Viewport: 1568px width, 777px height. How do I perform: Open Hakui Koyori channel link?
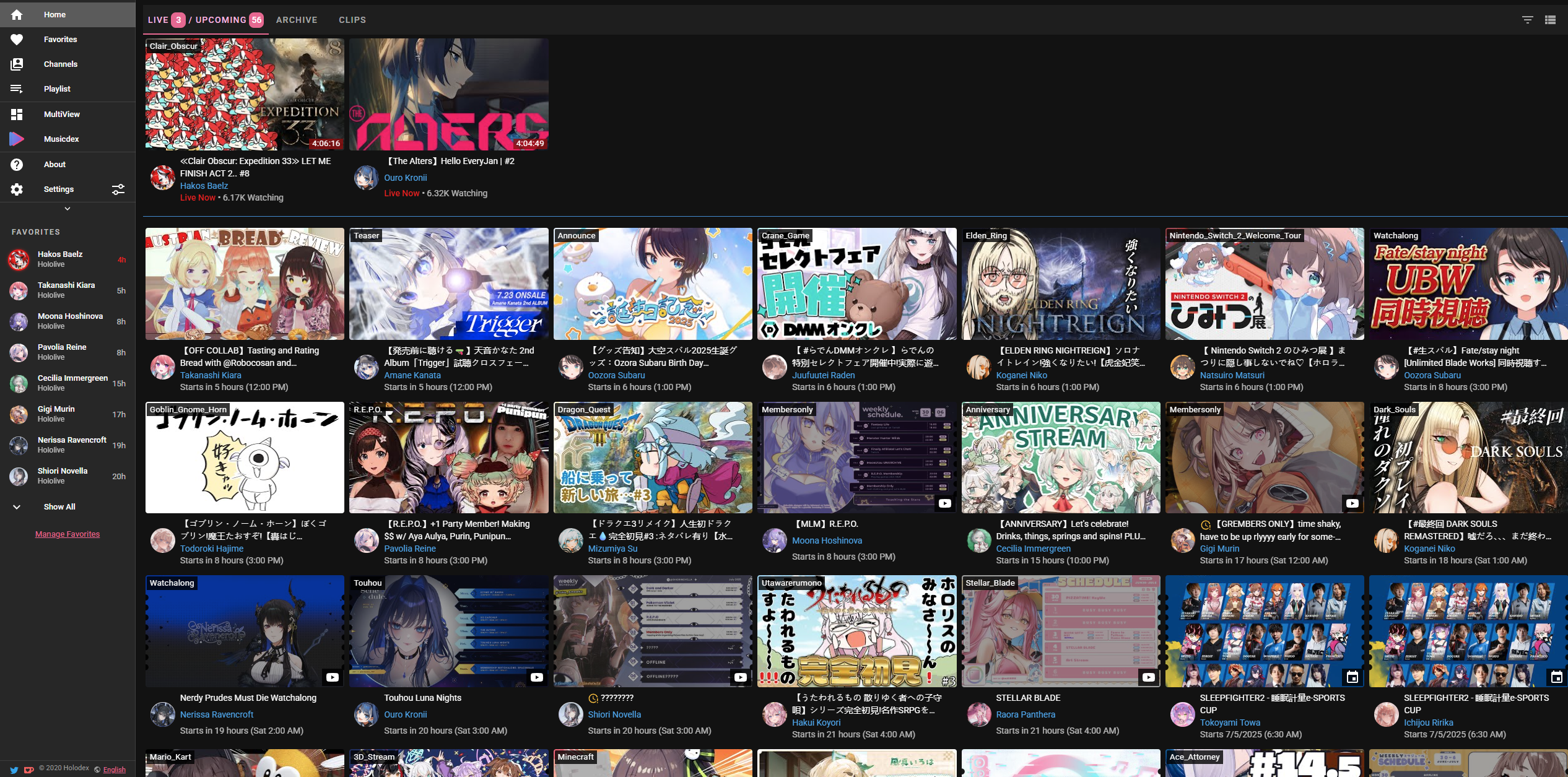[816, 723]
